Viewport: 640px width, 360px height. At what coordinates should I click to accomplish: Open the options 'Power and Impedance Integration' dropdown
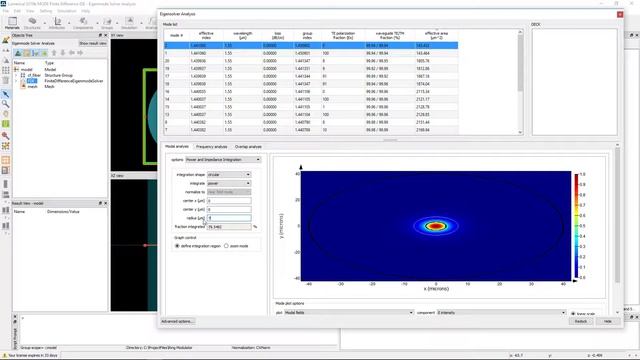point(223,160)
